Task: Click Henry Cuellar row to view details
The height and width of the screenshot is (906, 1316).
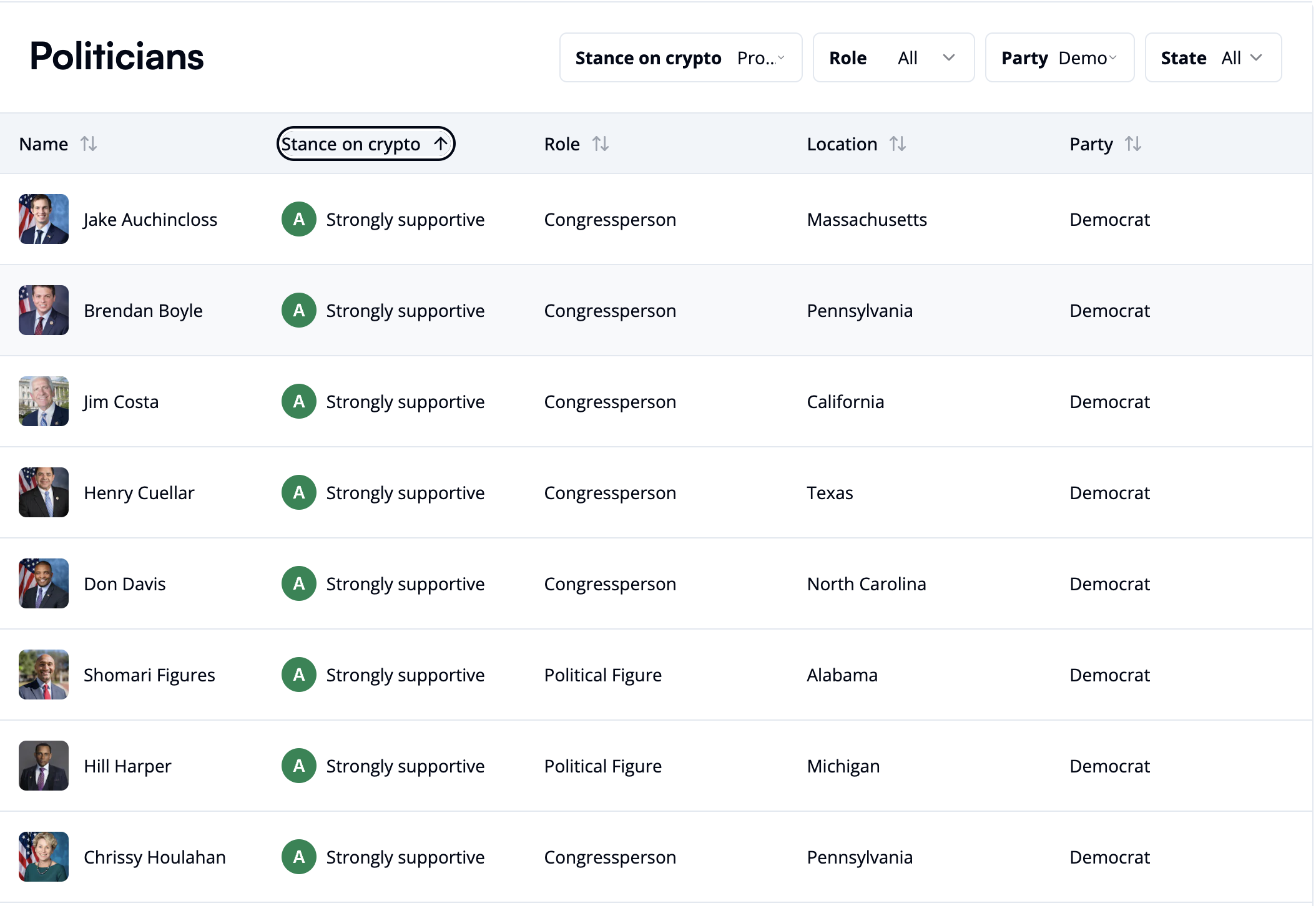Action: coord(658,491)
